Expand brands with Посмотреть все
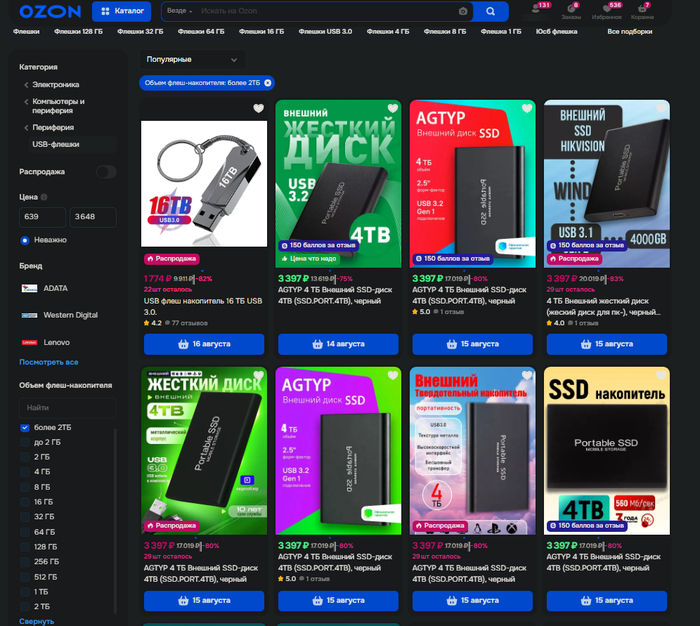The image size is (700, 626). click(x=49, y=362)
